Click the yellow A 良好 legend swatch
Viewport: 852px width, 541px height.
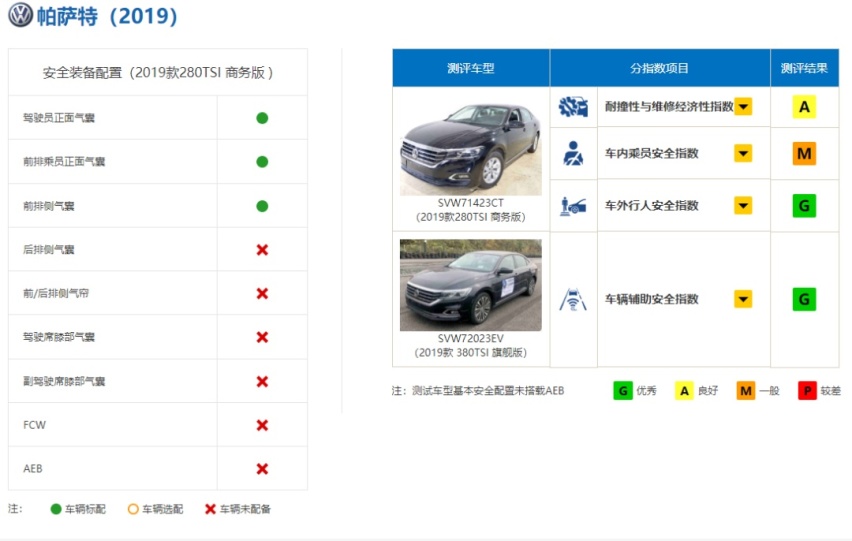click(x=684, y=391)
